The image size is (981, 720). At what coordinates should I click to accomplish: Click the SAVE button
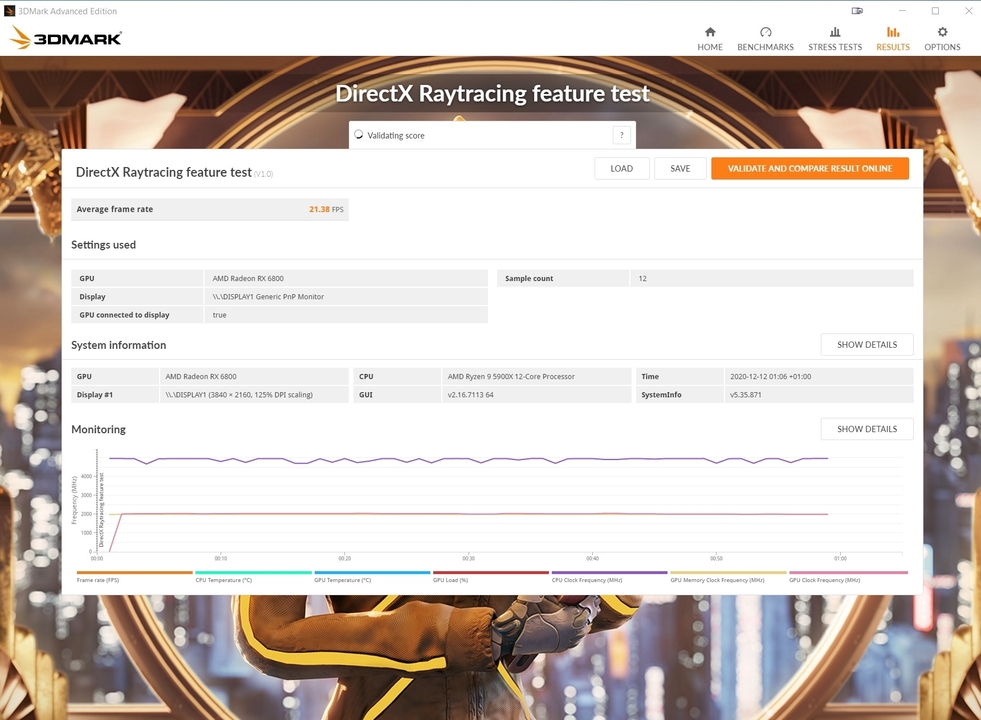coord(680,168)
